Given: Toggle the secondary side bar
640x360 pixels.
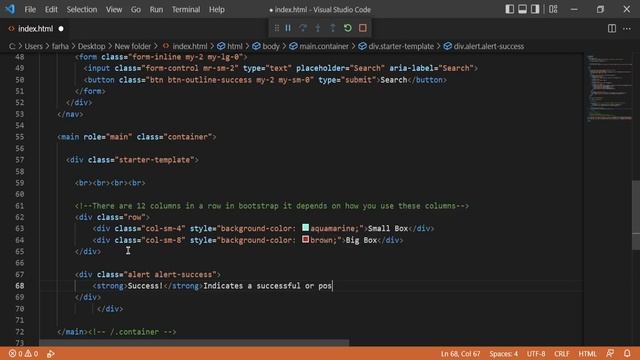Looking at the screenshot, I should (x=535, y=9).
